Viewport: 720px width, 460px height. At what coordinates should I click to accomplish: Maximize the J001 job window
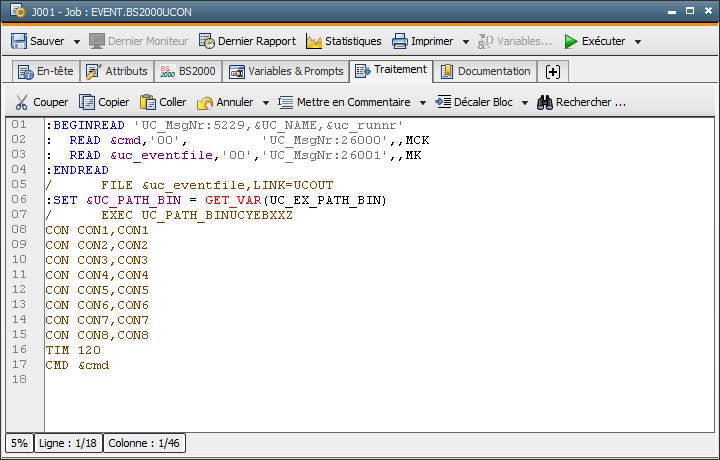[x=690, y=11]
